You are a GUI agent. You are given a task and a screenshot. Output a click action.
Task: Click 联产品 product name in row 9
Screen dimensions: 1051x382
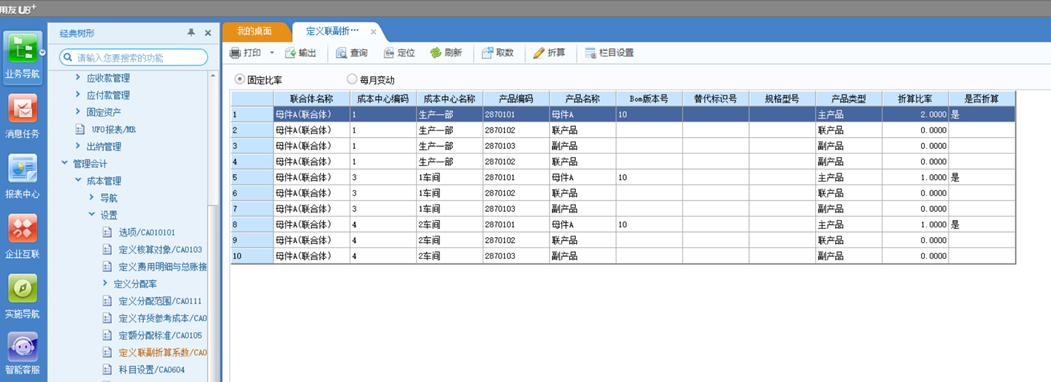(583, 240)
